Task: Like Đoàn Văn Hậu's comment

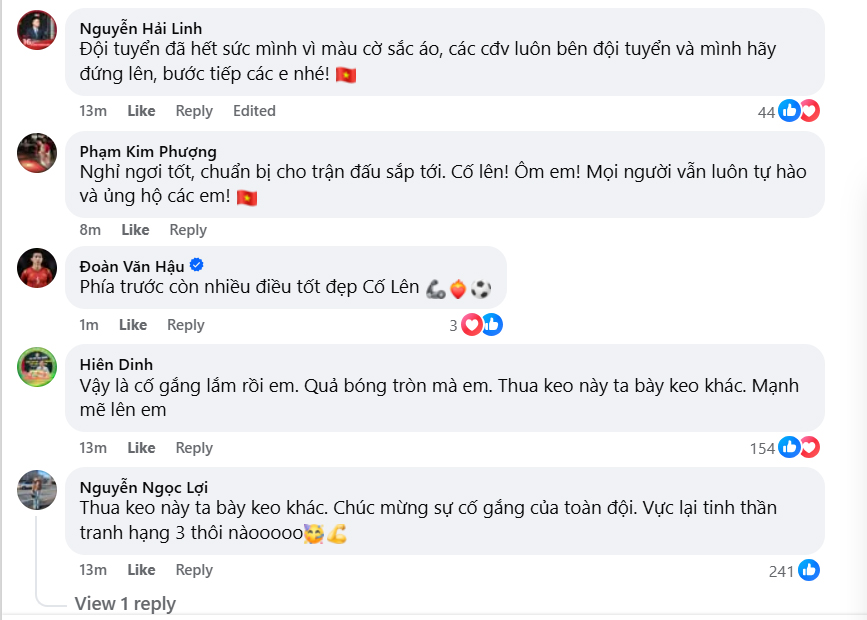Action: coord(132,324)
